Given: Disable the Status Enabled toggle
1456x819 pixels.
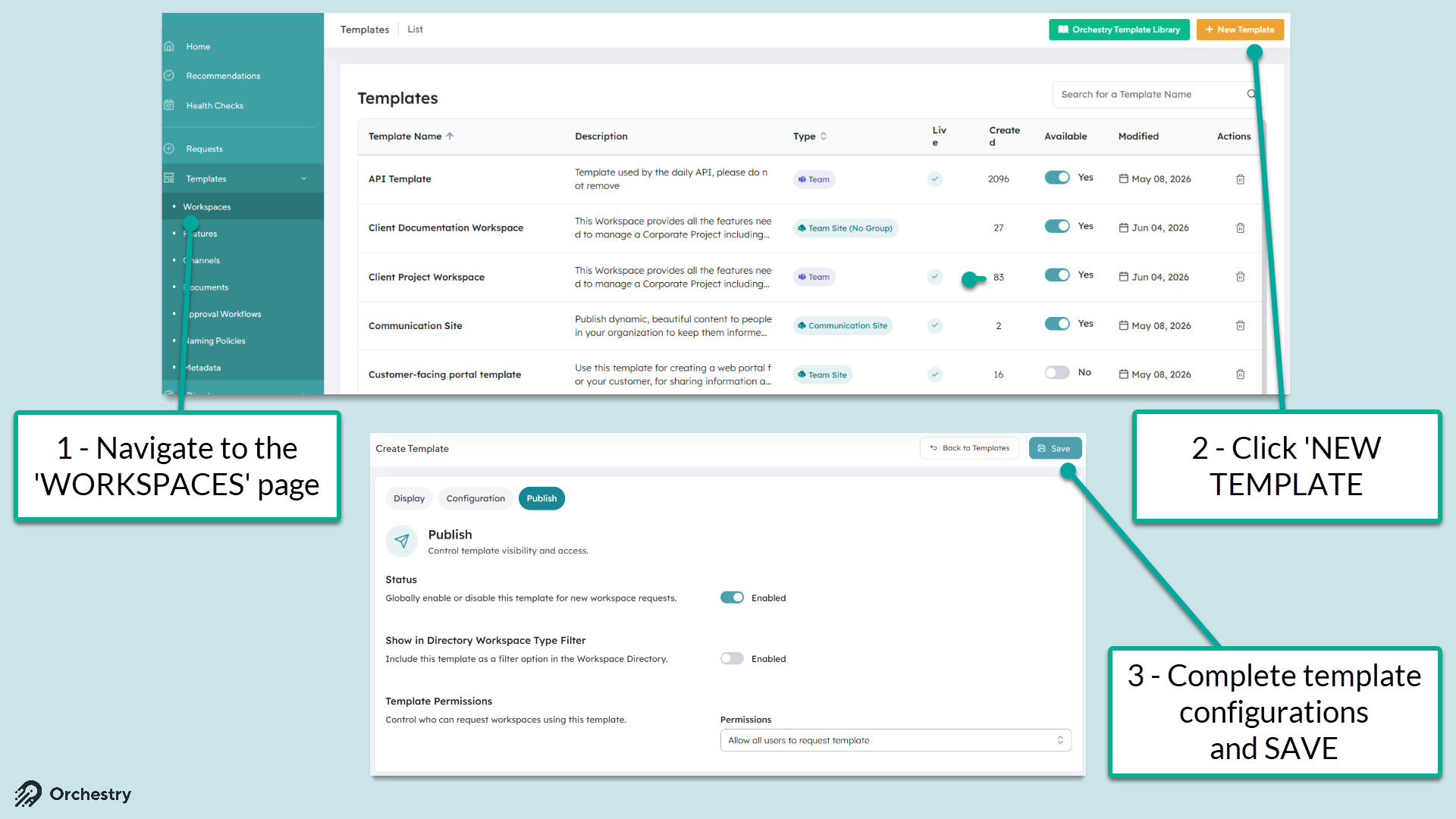Looking at the screenshot, I should pyautogui.click(x=732, y=598).
